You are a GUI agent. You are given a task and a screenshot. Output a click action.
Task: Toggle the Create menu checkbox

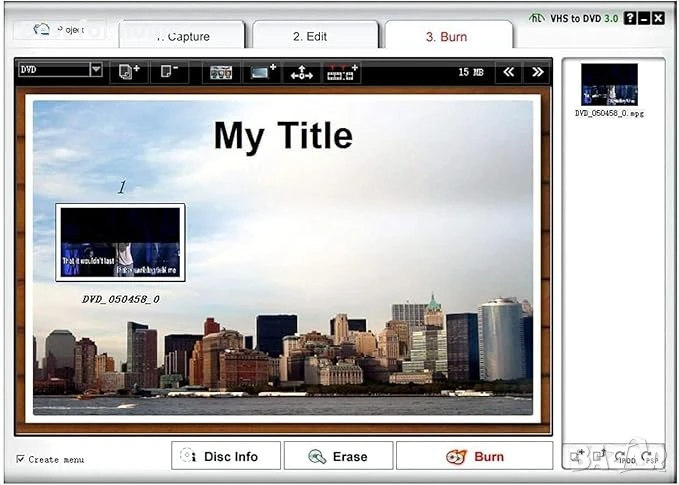(21, 459)
